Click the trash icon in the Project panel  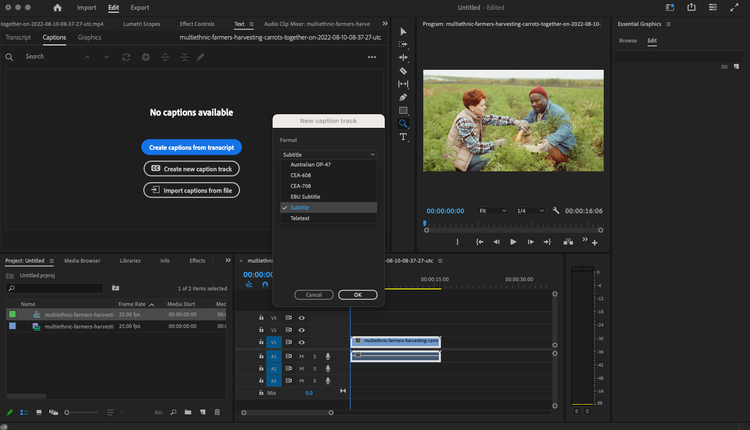(x=217, y=412)
